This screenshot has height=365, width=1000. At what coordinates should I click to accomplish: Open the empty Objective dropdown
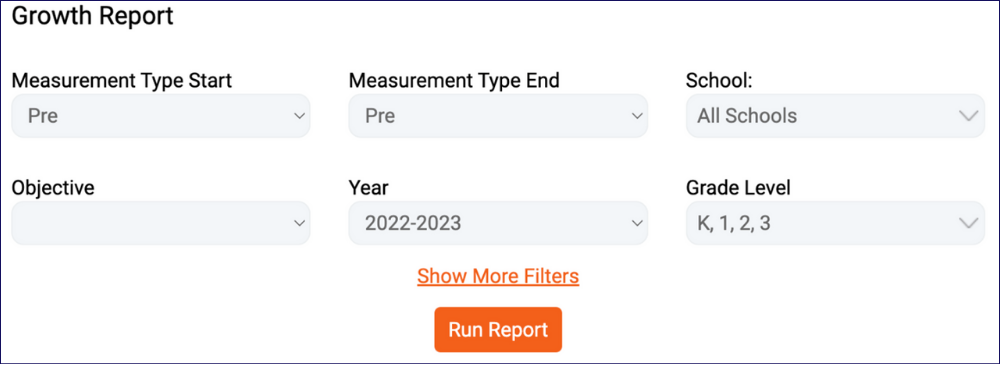[x=161, y=223]
